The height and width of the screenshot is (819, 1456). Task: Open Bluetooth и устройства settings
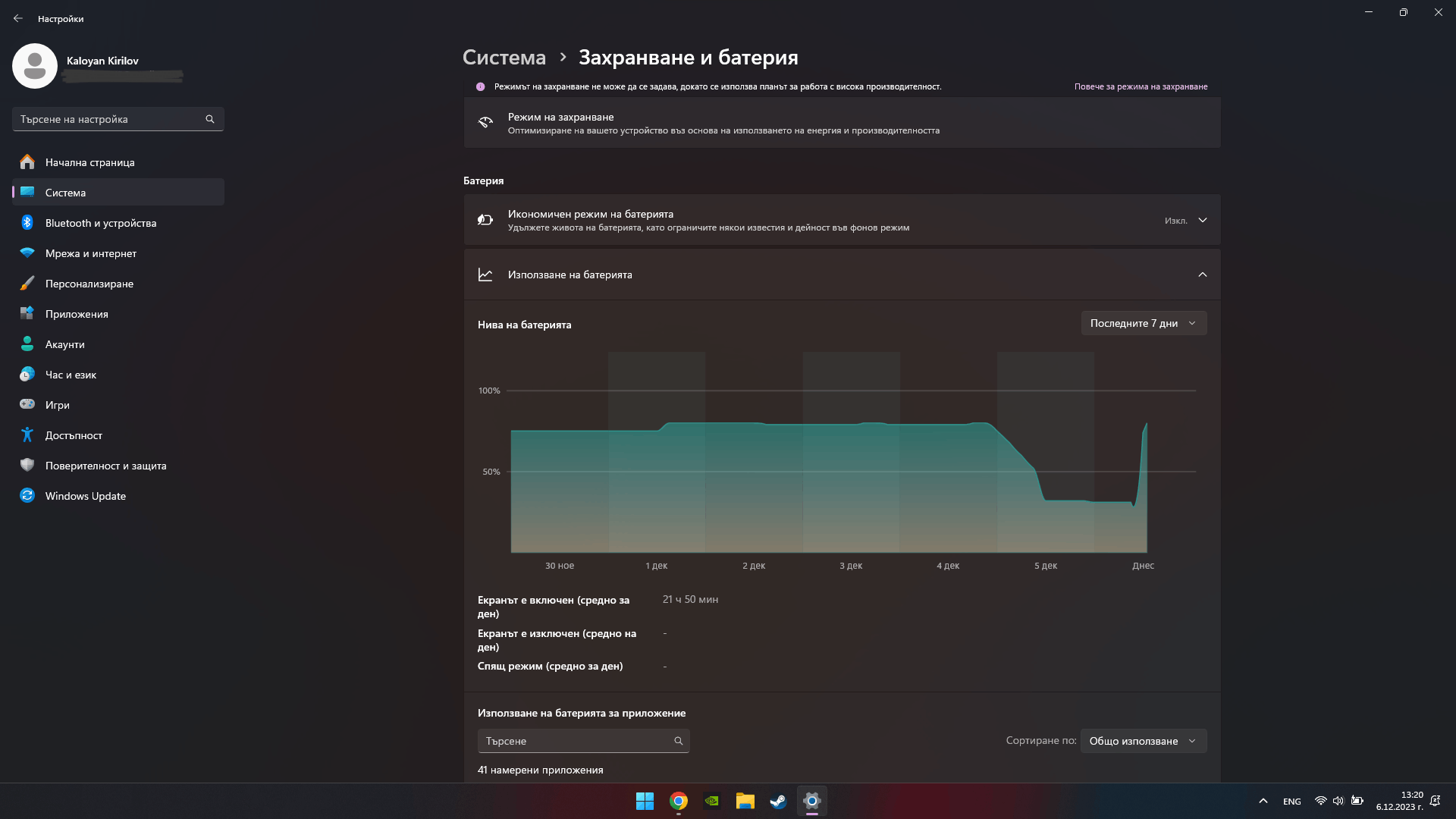coord(100,223)
